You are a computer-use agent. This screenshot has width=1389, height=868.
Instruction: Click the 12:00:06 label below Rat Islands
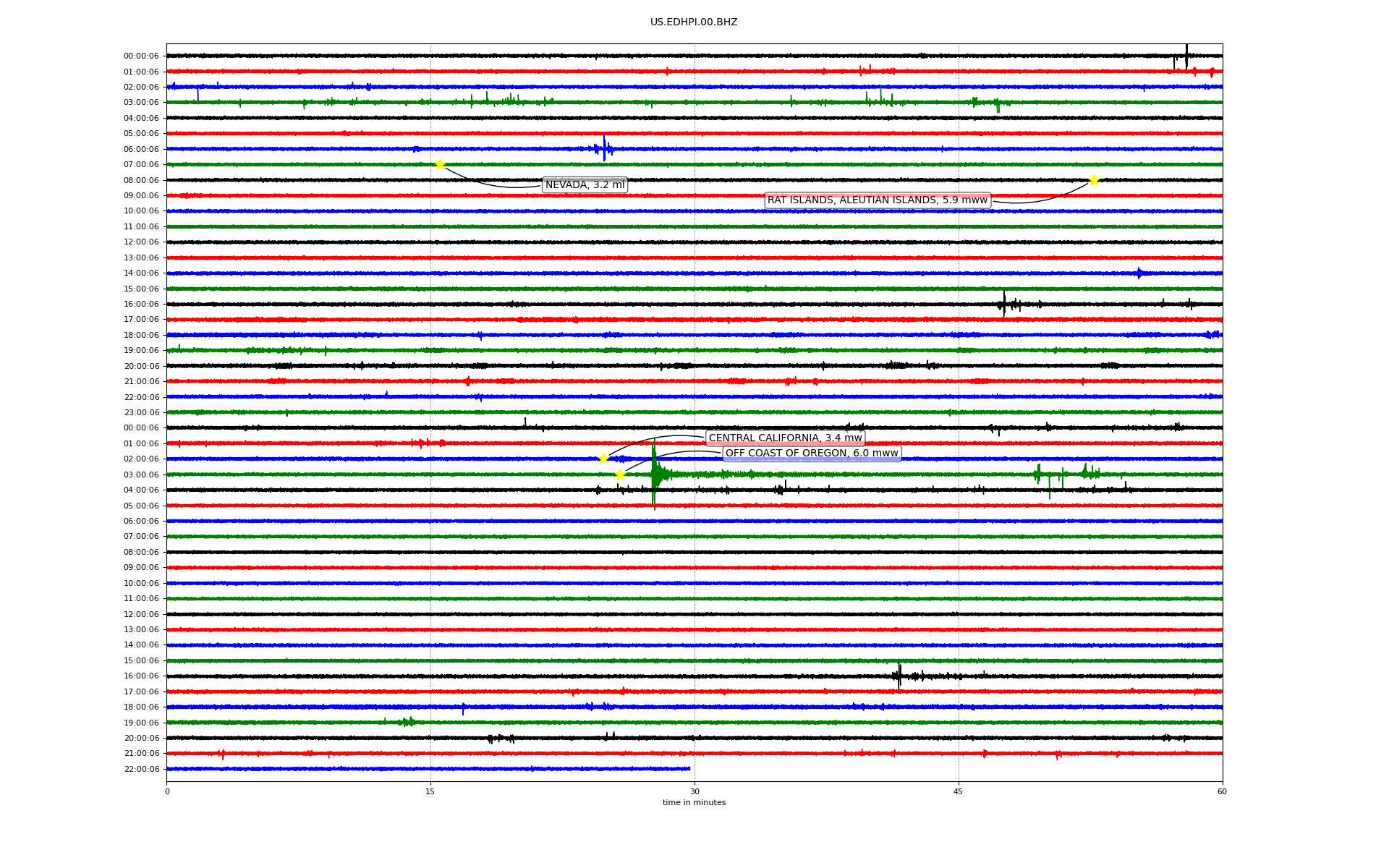141,242
